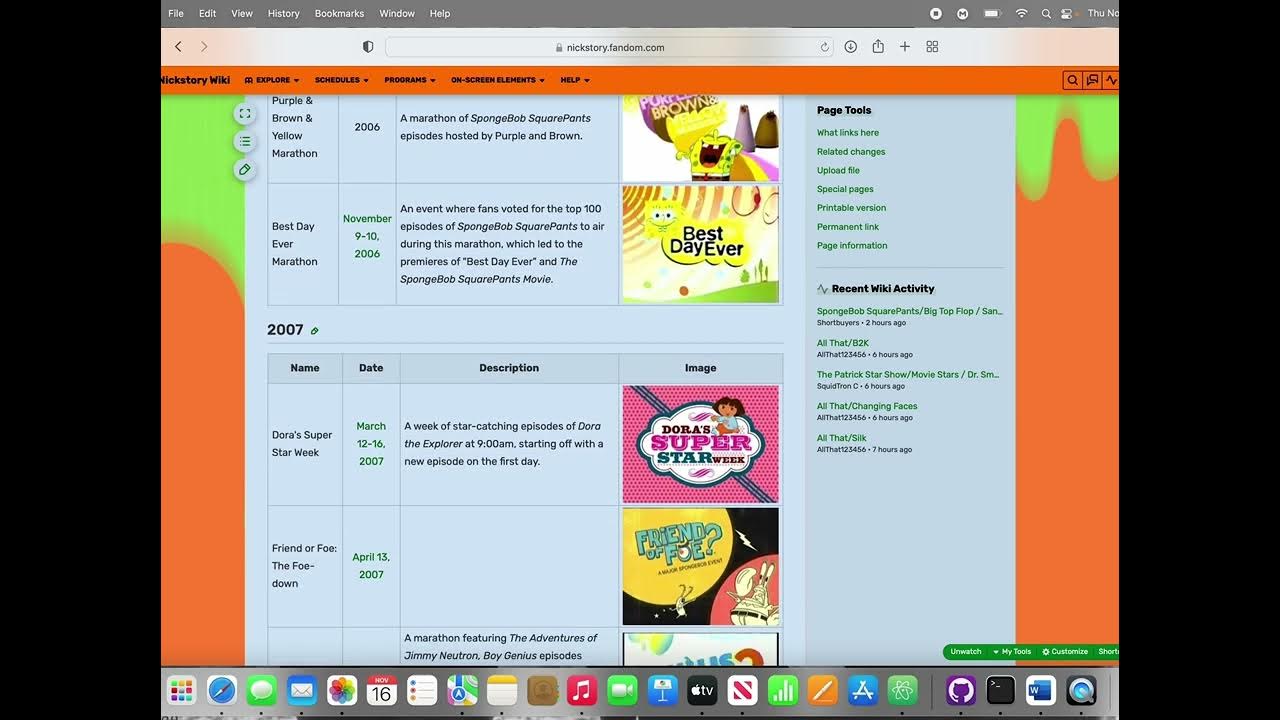
Task: Open the March 12-16, 2007 date link
Action: pyautogui.click(x=371, y=444)
